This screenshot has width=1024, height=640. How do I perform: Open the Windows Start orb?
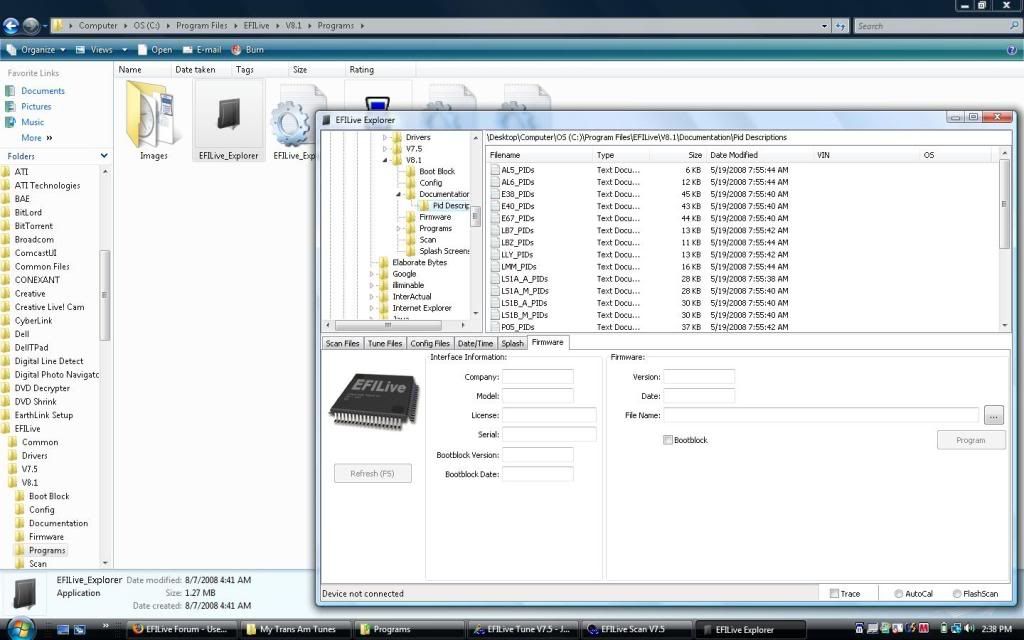[x=20, y=628]
